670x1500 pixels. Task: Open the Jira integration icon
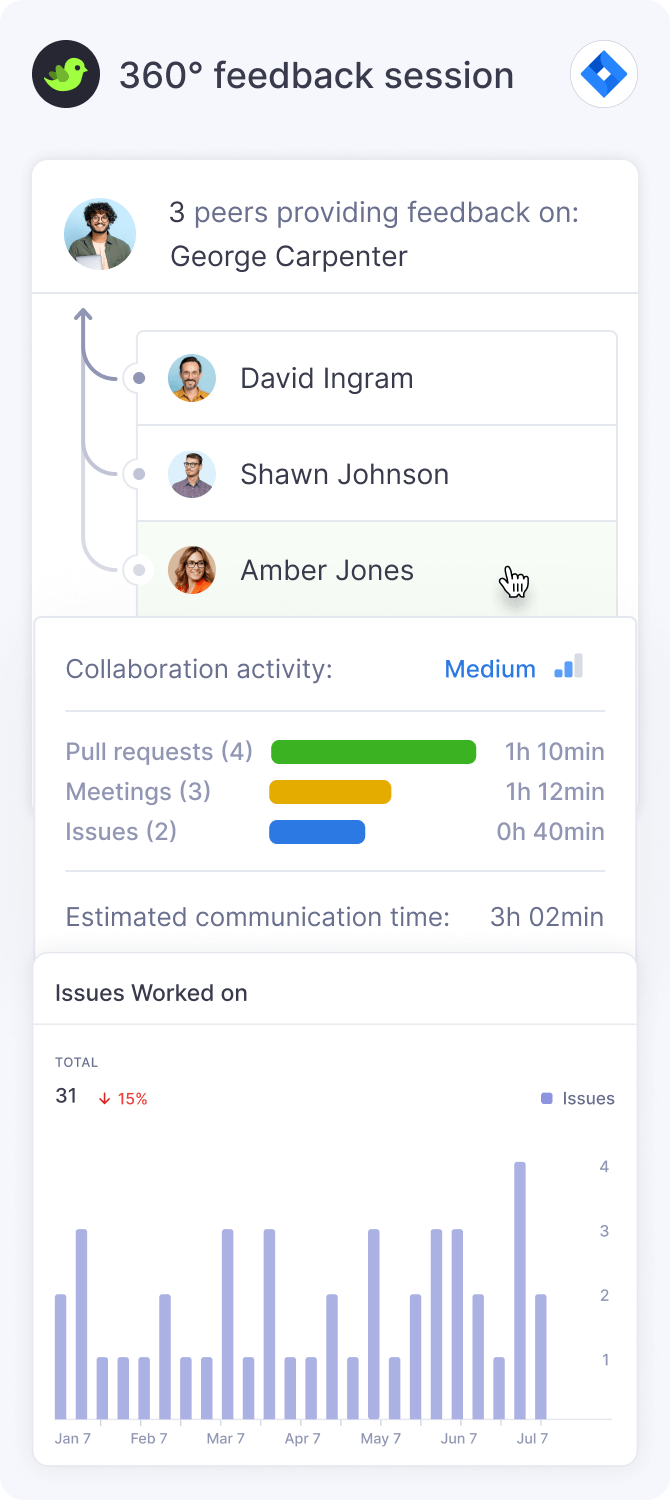604,74
